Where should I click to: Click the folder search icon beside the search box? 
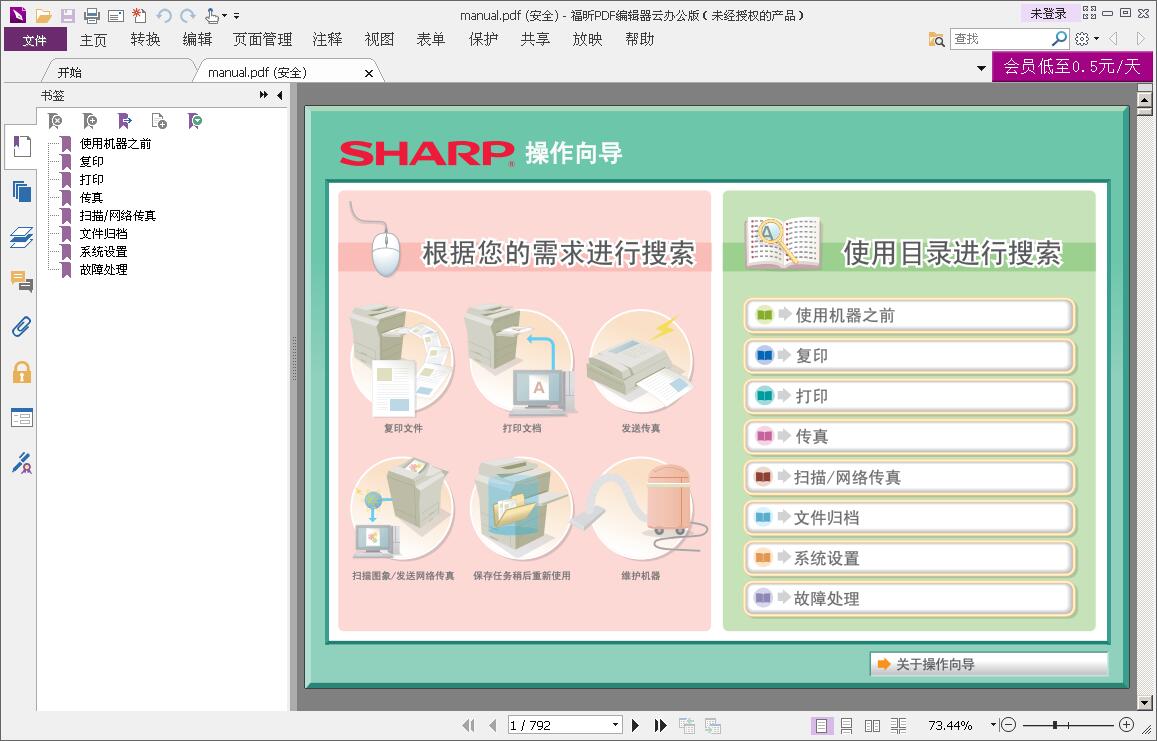coord(936,39)
